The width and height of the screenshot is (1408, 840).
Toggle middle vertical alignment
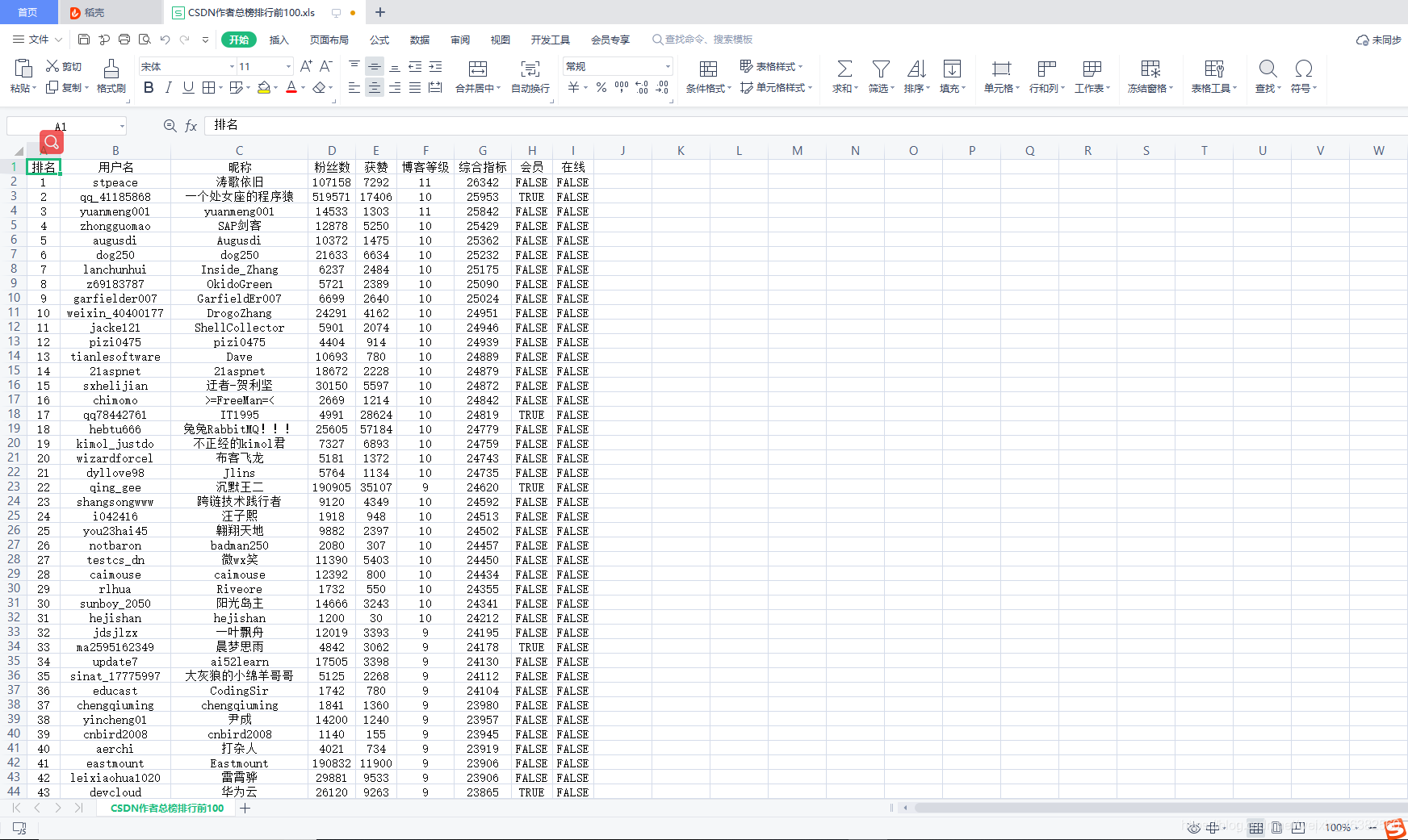tap(374, 66)
